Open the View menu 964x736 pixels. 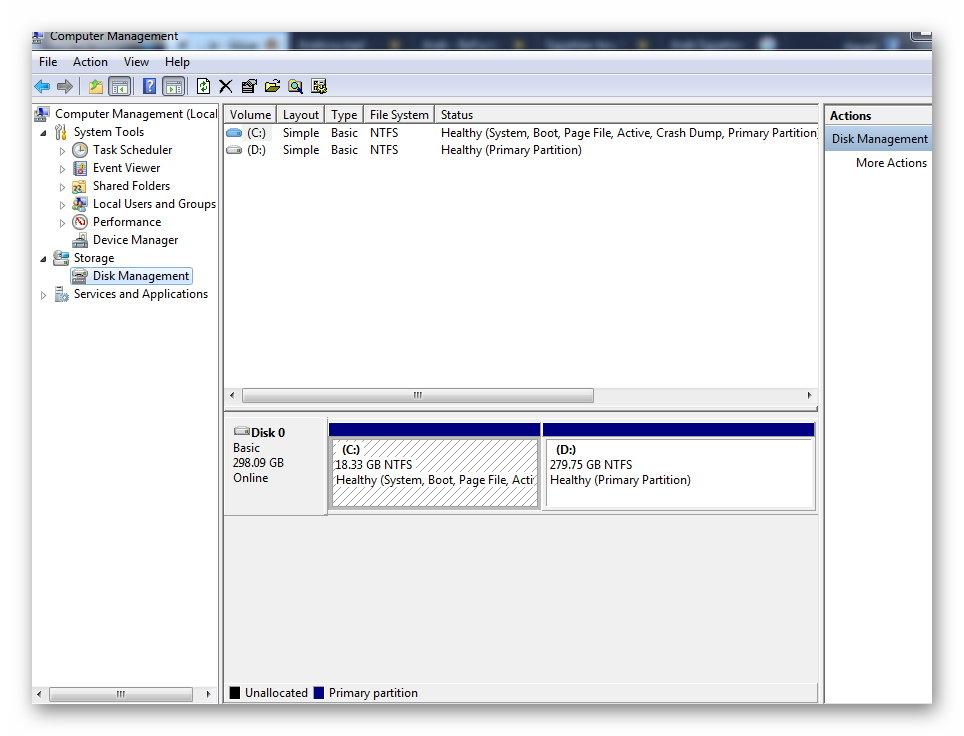click(136, 62)
